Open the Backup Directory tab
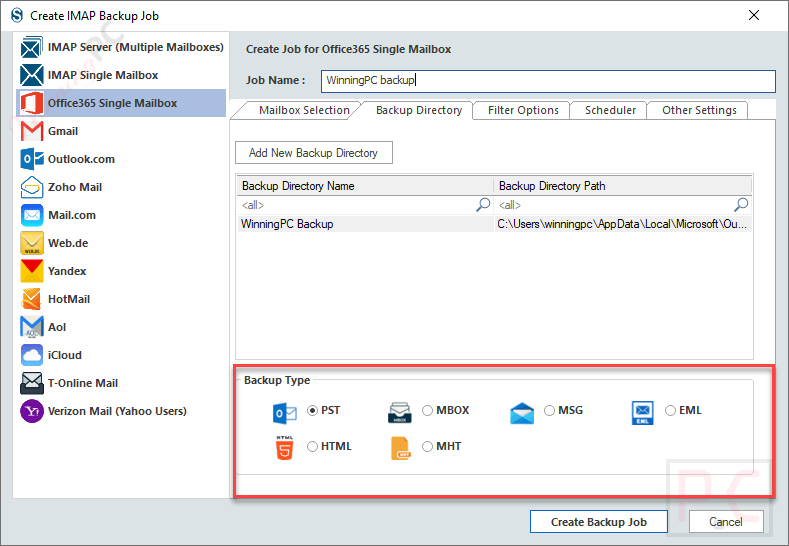The height and width of the screenshot is (546, 789). coord(419,110)
